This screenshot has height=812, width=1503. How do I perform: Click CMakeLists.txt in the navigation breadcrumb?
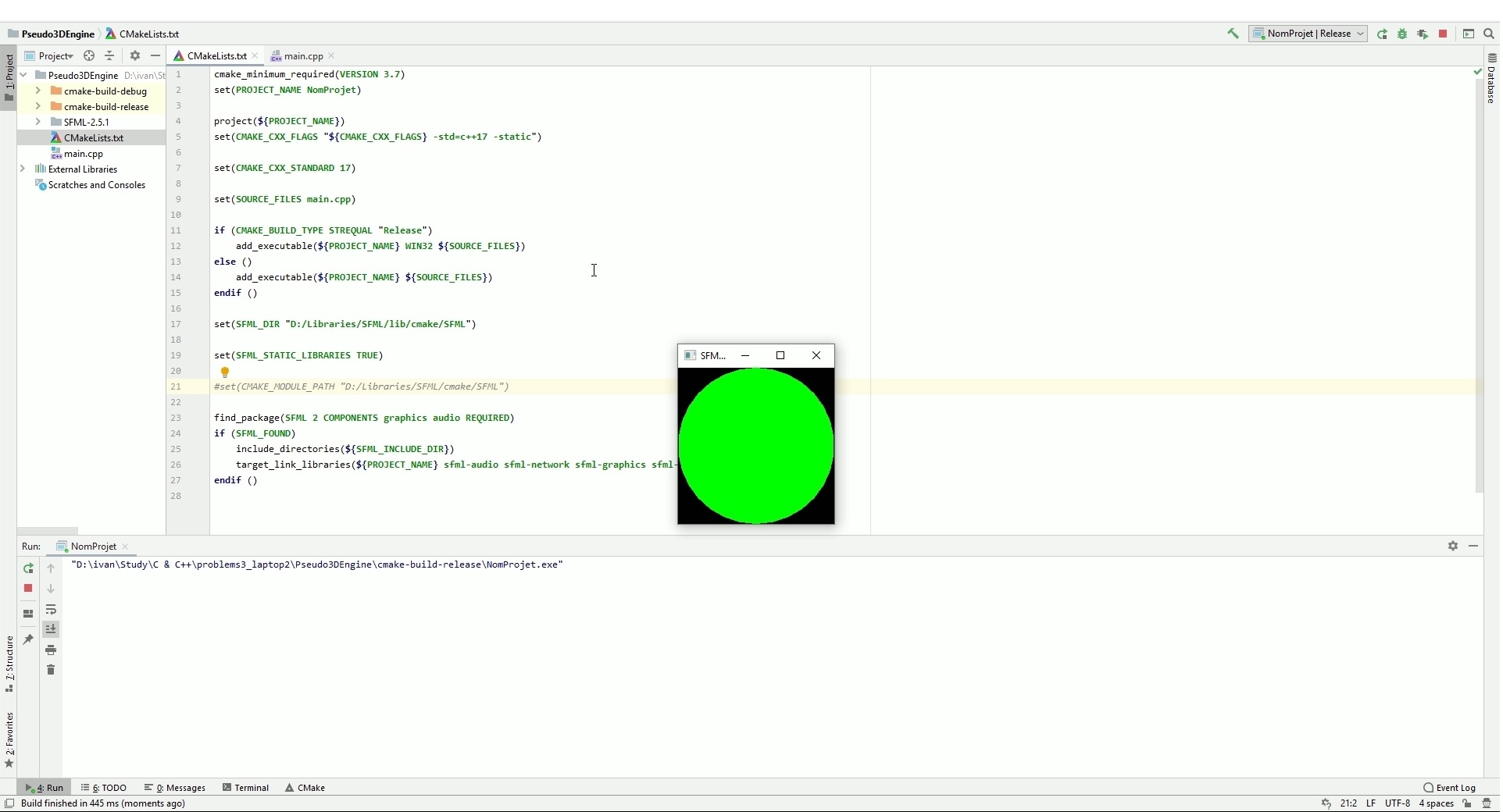click(x=144, y=34)
